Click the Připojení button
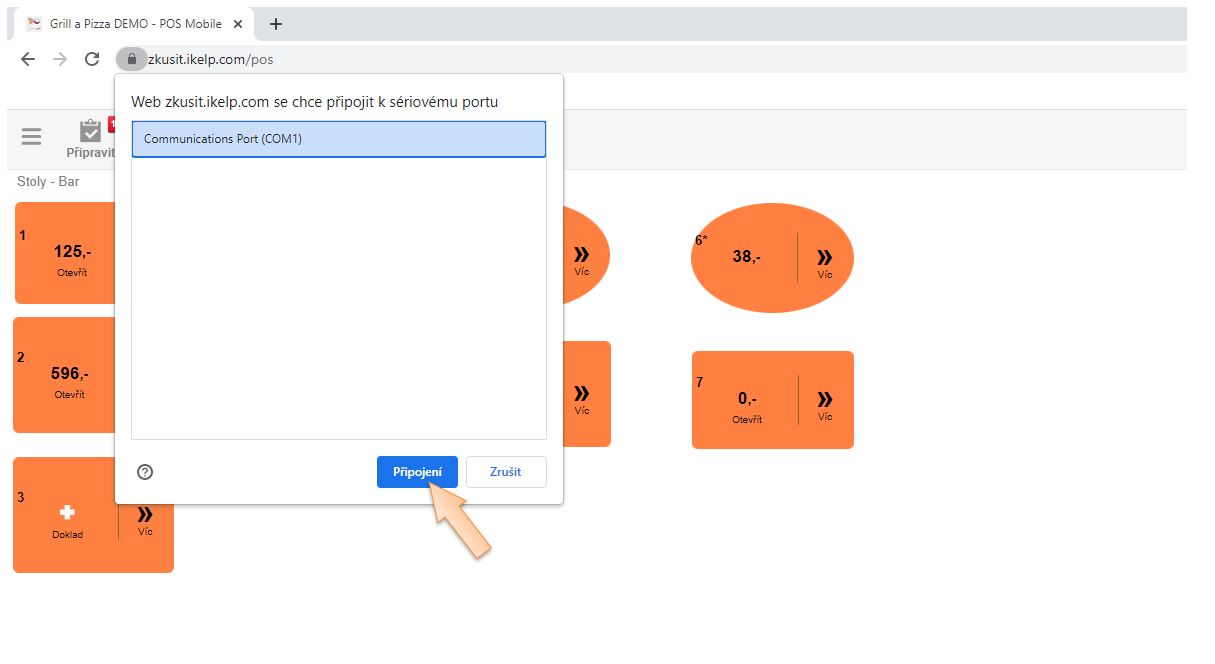This screenshot has height=664, width=1215. 417,472
